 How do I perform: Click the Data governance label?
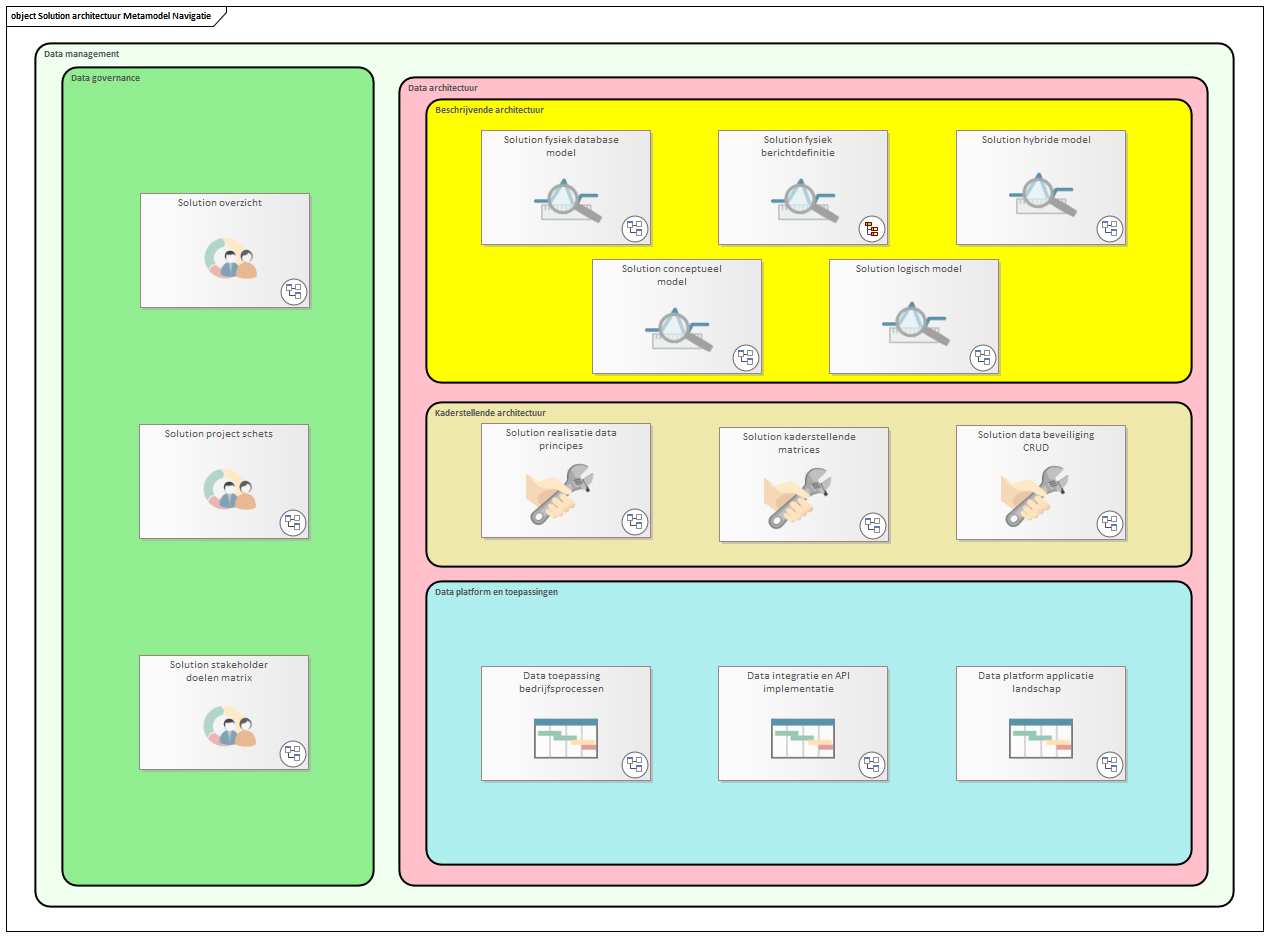point(105,78)
